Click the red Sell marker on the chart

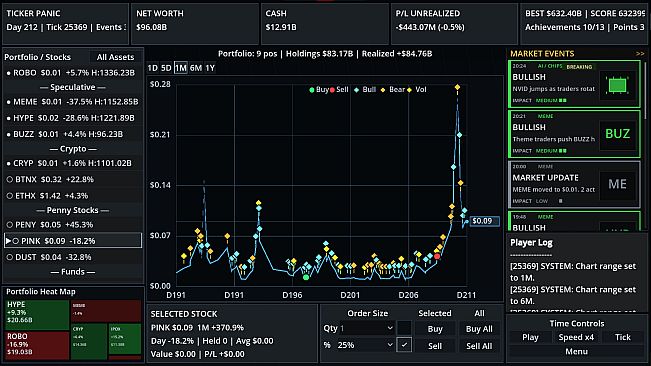click(x=437, y=256)
